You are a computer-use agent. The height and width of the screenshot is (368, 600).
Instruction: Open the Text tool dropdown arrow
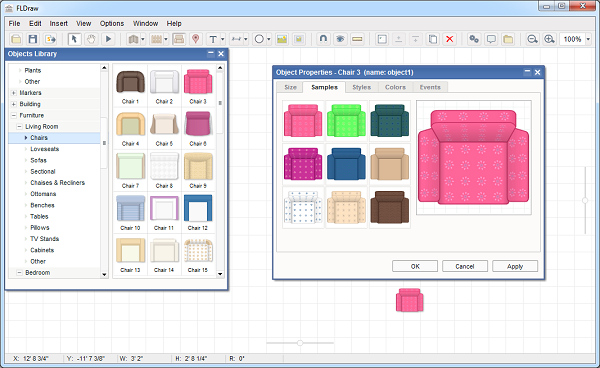[x=222, y=39]
